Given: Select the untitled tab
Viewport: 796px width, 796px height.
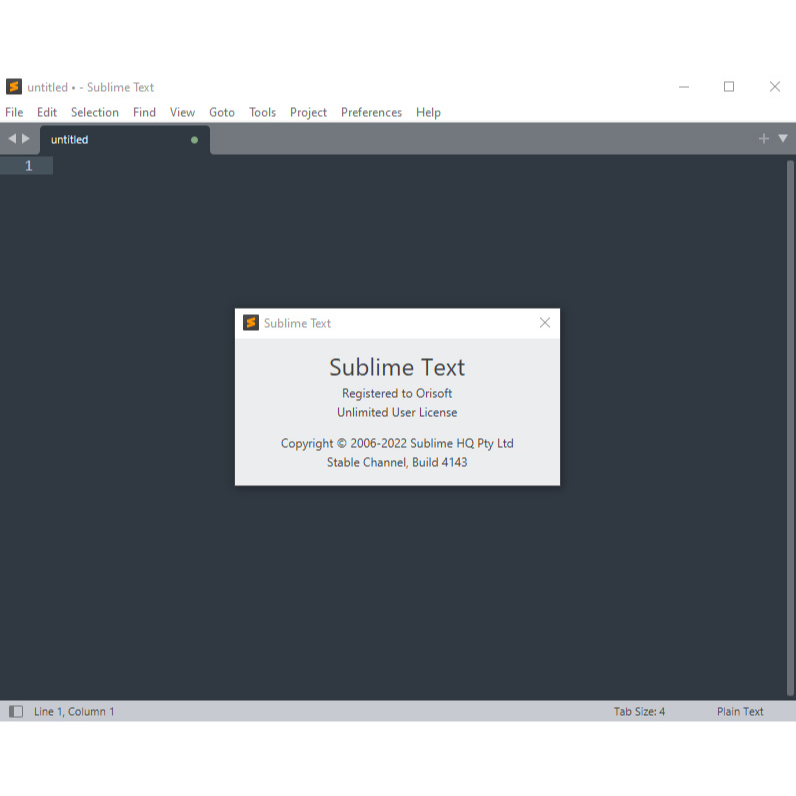Looking at the screenshot, I should pos(70,140).
